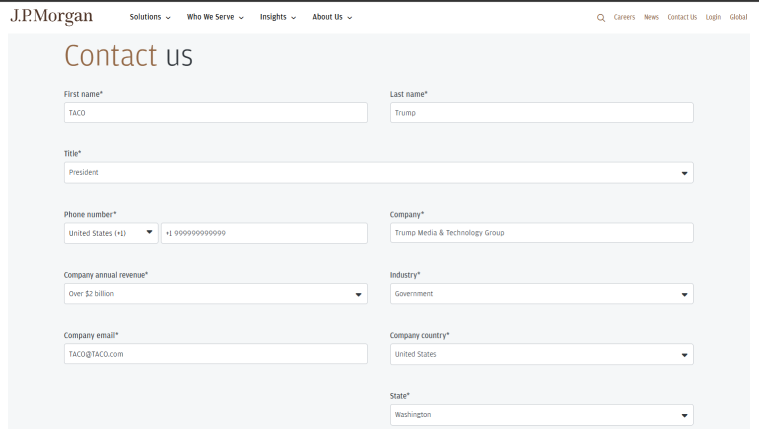Open the Title dropdown showing President
This screenshot has width=759, height=429.
[379, 172]
